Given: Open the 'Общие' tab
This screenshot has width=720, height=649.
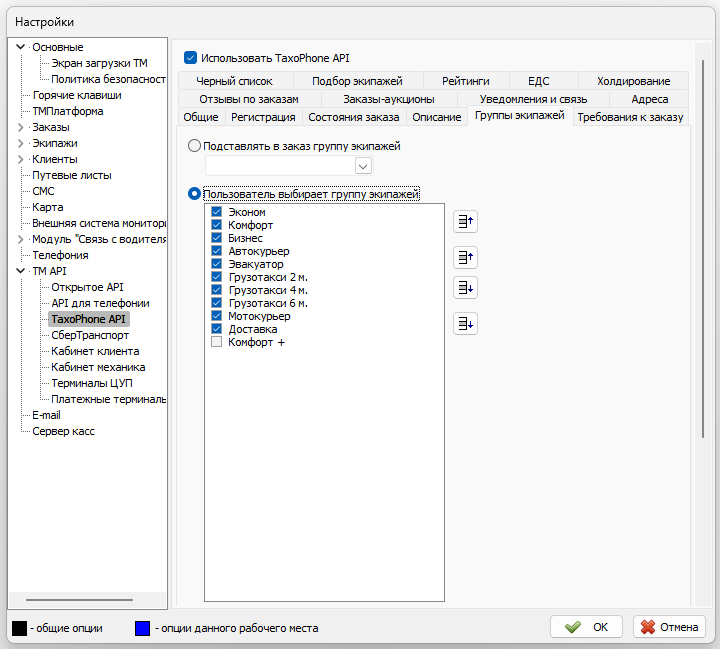Looking at the screenshot, I should click(201, 117).
